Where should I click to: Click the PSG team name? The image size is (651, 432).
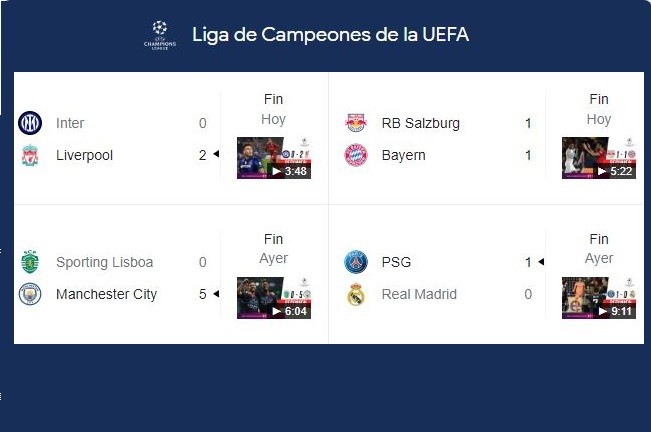tap(396, 262)
